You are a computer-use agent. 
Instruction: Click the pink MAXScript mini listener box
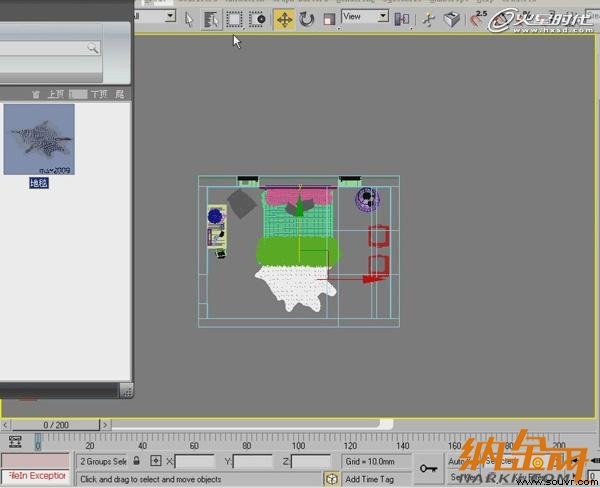click(36, 461)
